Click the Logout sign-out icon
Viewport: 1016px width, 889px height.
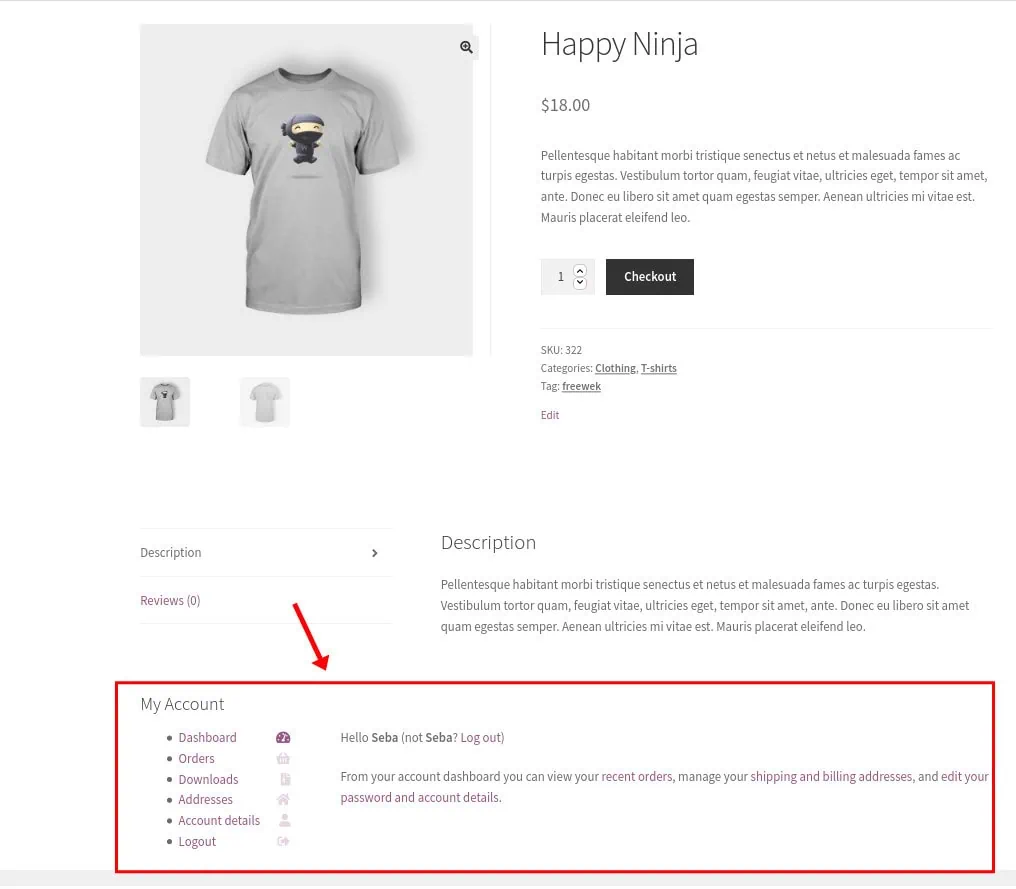(283, 841)
